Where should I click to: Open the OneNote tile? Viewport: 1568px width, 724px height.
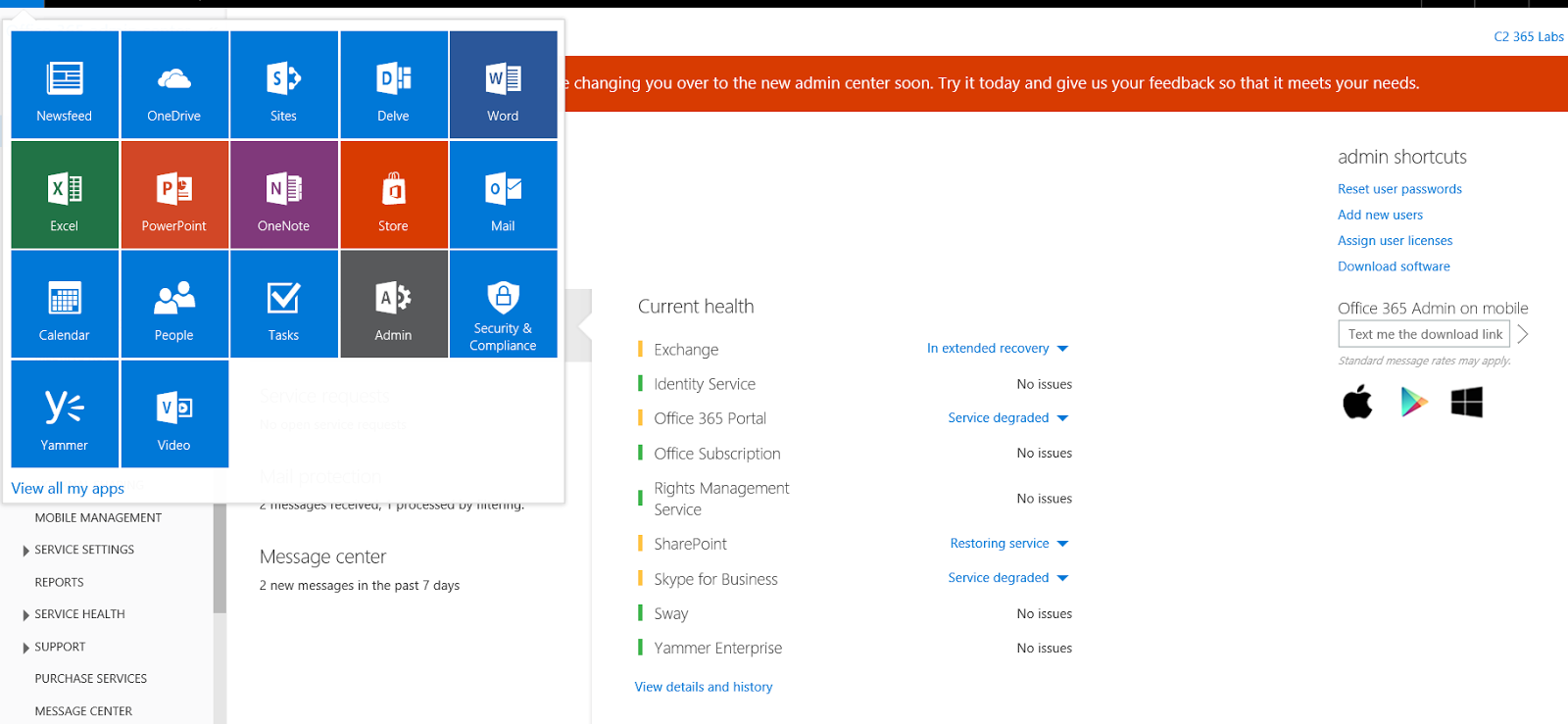point(284,194)
